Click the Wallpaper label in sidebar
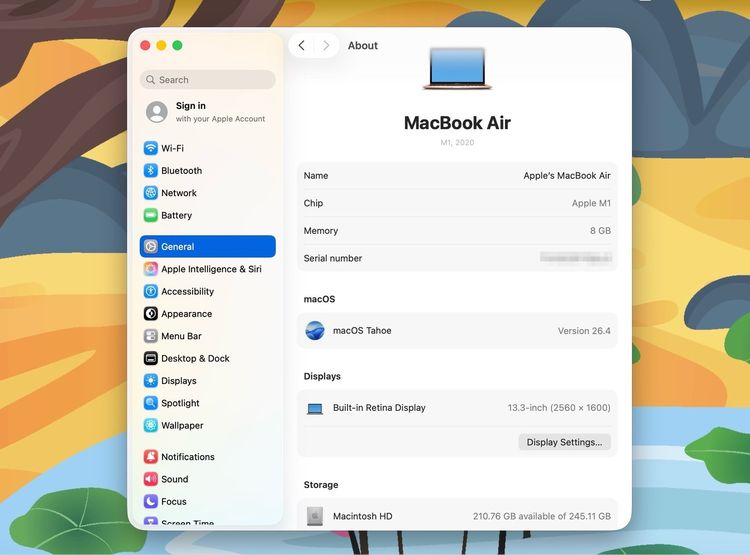Image resolution: width=750 pixels, height=555 pixels. tap(182, 425)
